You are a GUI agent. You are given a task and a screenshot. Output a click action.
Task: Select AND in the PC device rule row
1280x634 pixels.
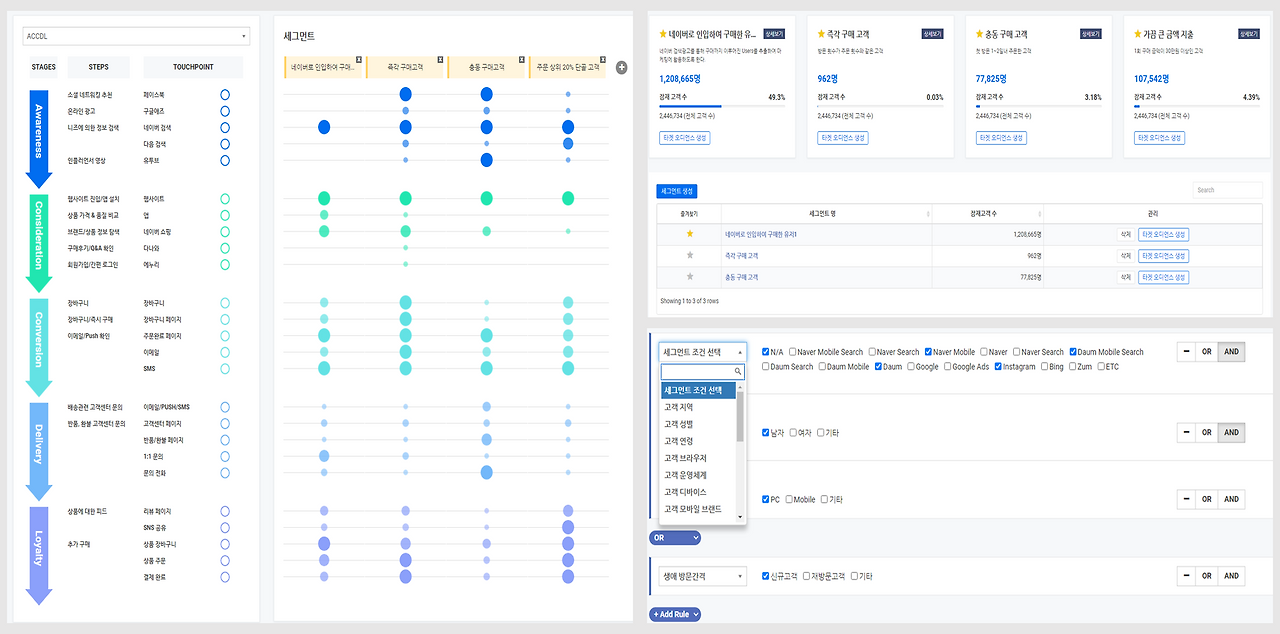1231,499
